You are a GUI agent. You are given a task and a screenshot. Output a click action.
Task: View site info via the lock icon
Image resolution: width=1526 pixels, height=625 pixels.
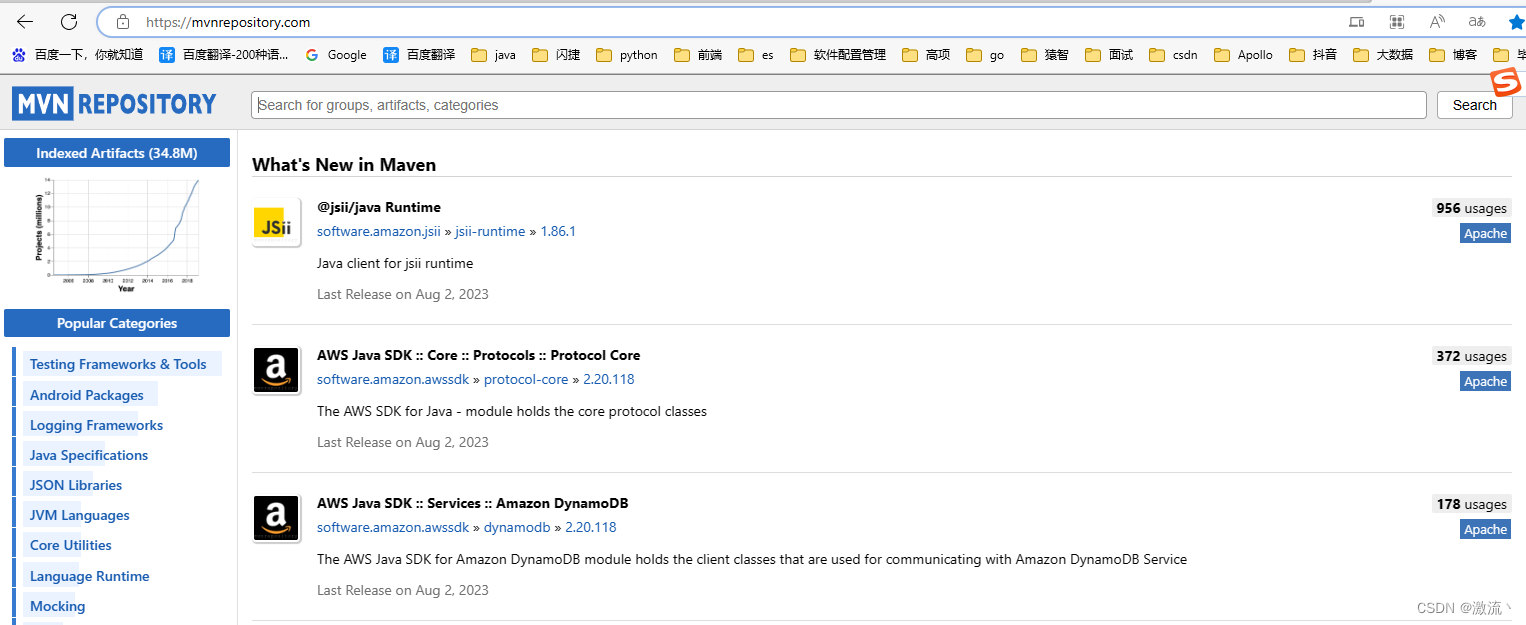[x=123, y=21]
